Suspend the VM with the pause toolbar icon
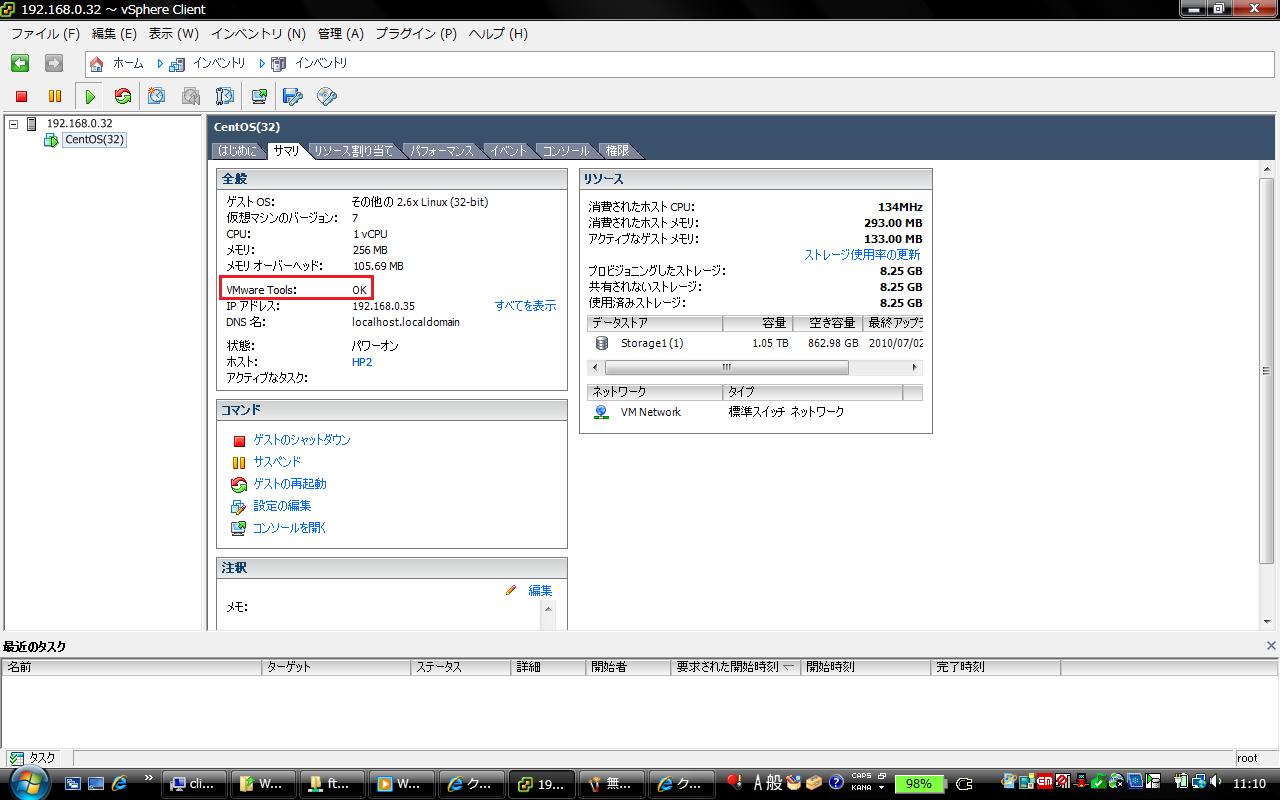Screen dimensions: 1280x800 55,96
